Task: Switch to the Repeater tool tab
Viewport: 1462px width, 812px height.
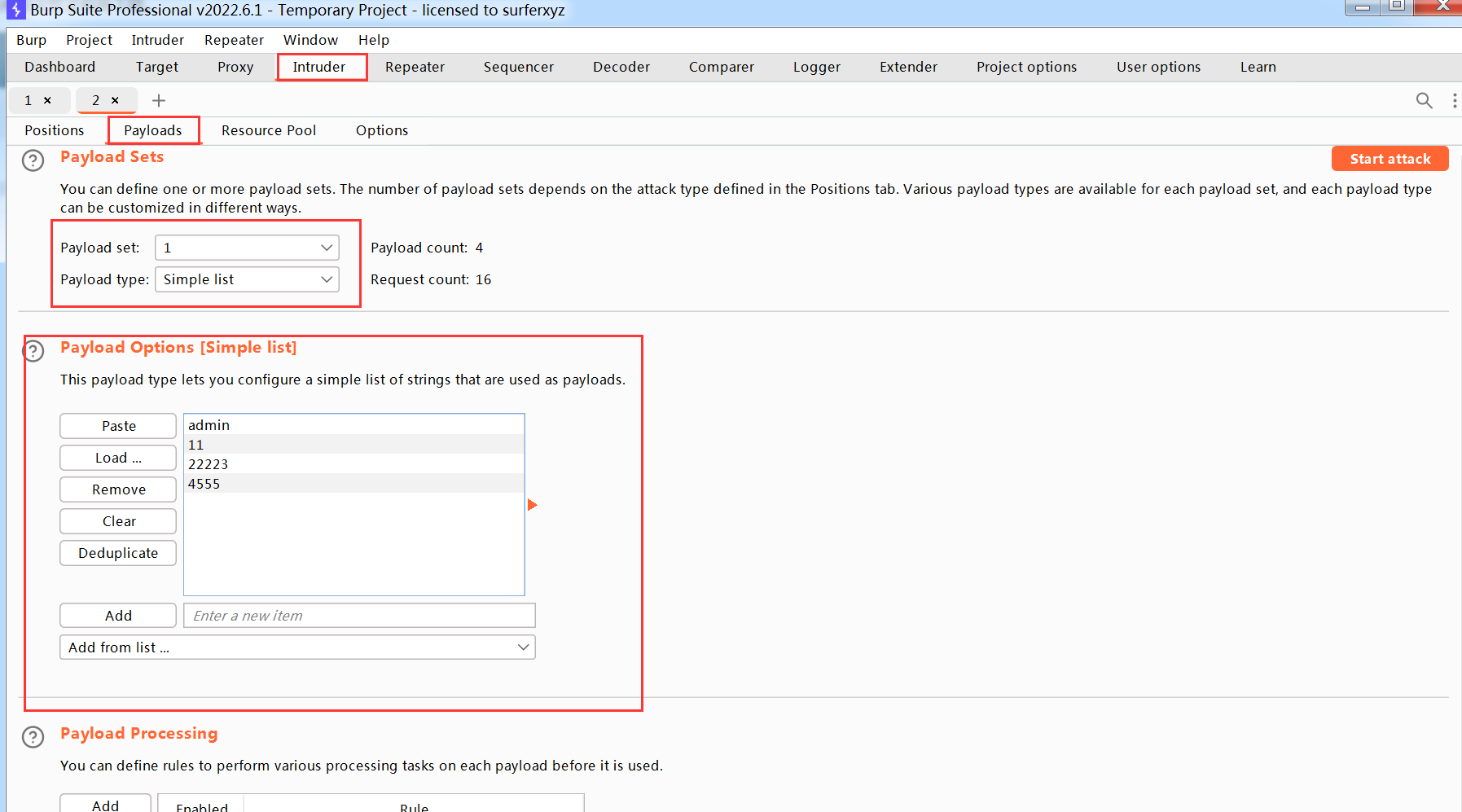Action: coord(415,67)
